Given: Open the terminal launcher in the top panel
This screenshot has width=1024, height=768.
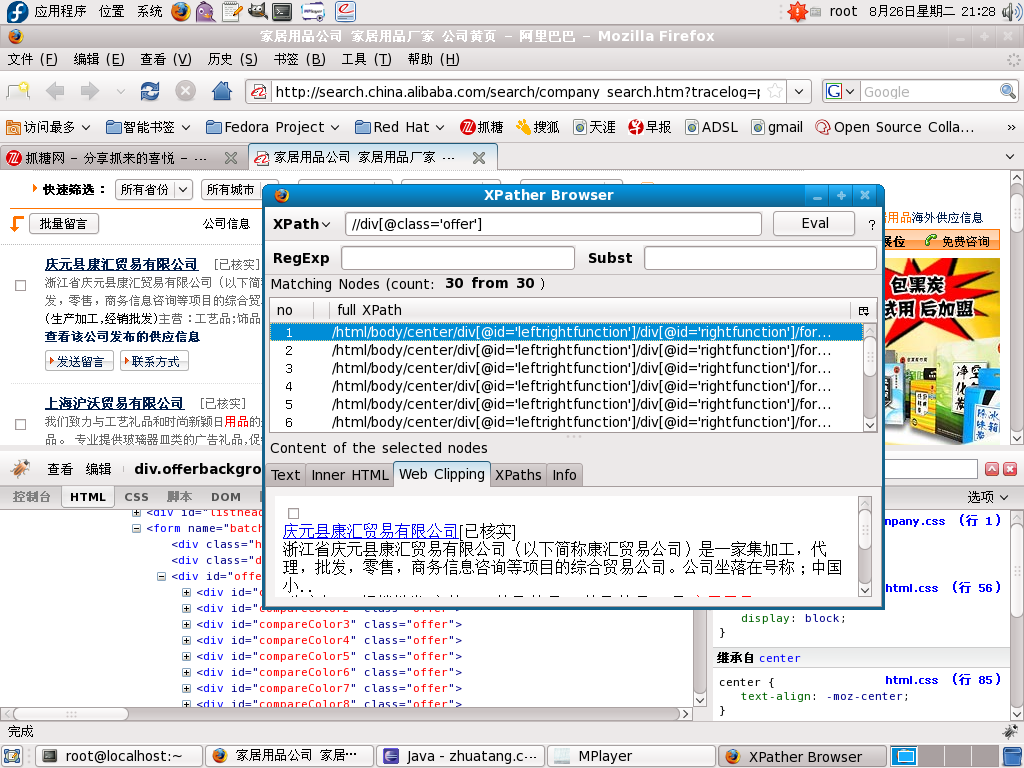Looking at the screenshot, I should click(282, 11).
